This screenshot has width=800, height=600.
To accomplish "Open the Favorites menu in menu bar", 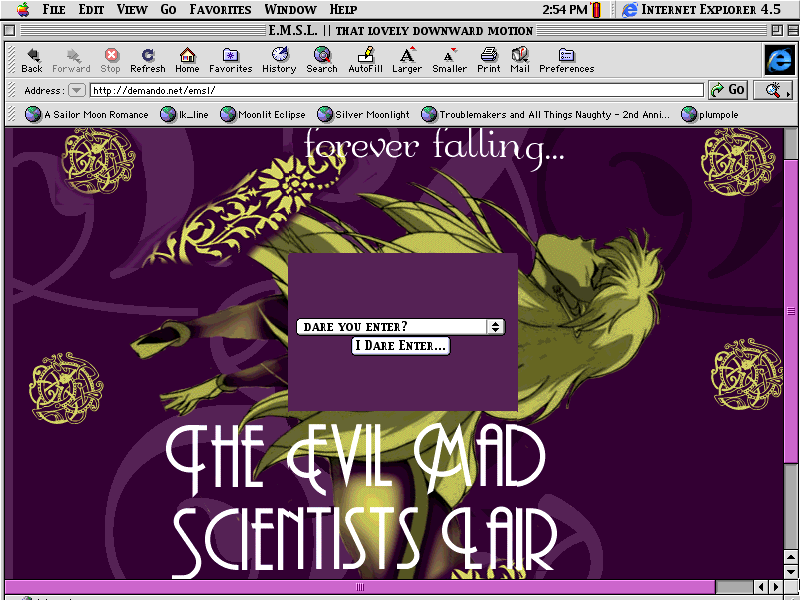I will pyautogui.click(x=220, y=9).
